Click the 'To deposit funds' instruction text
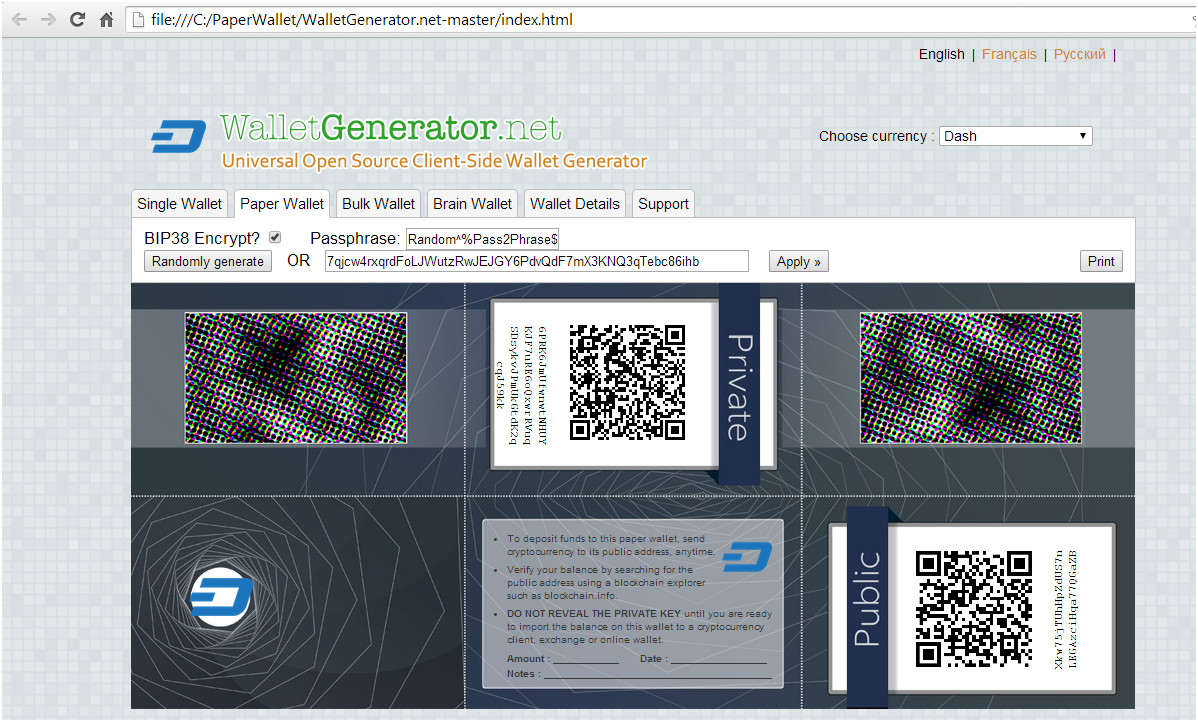This screenshot has height=722, width=1198. tap(610, 545)
